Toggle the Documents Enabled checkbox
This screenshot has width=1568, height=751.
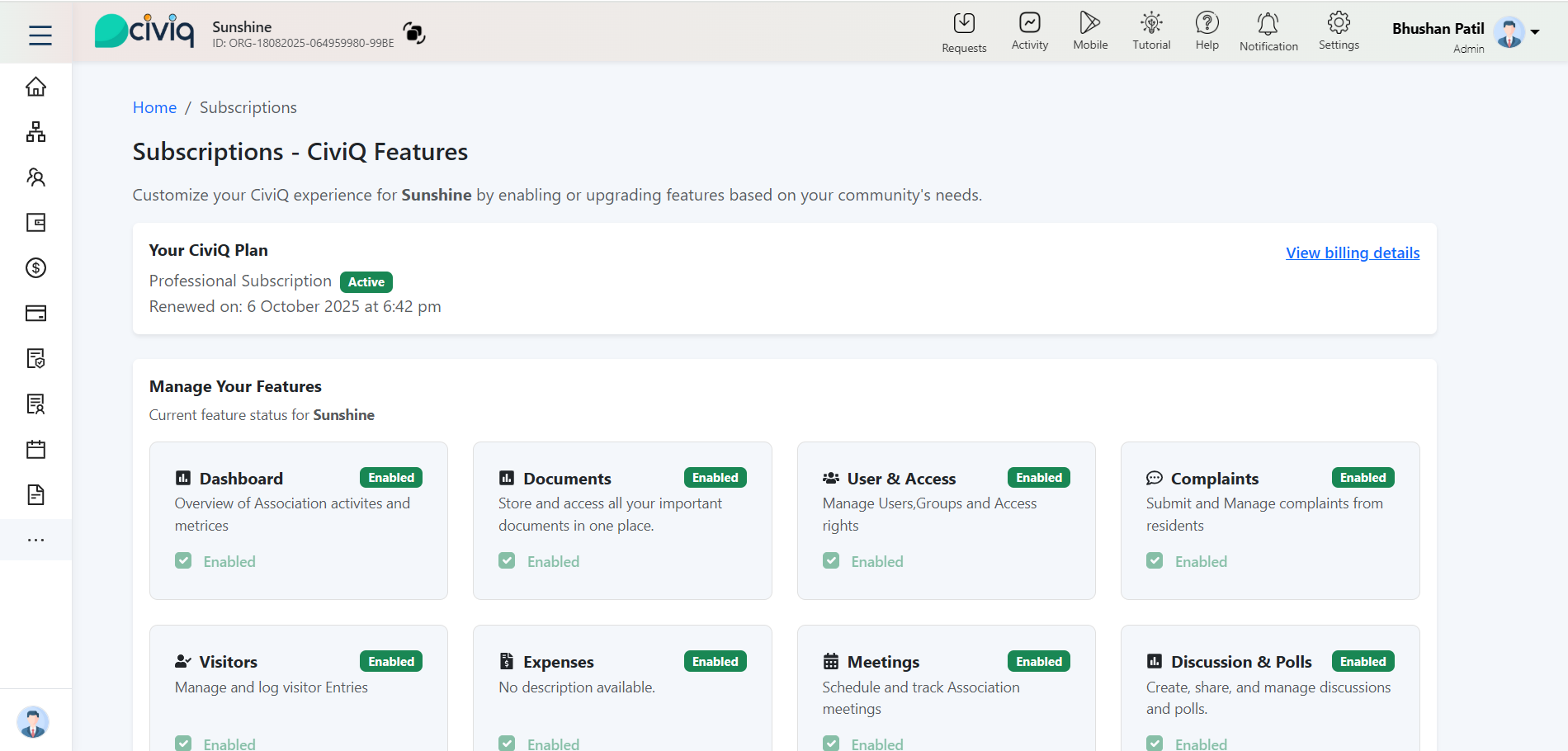[507, 561]
